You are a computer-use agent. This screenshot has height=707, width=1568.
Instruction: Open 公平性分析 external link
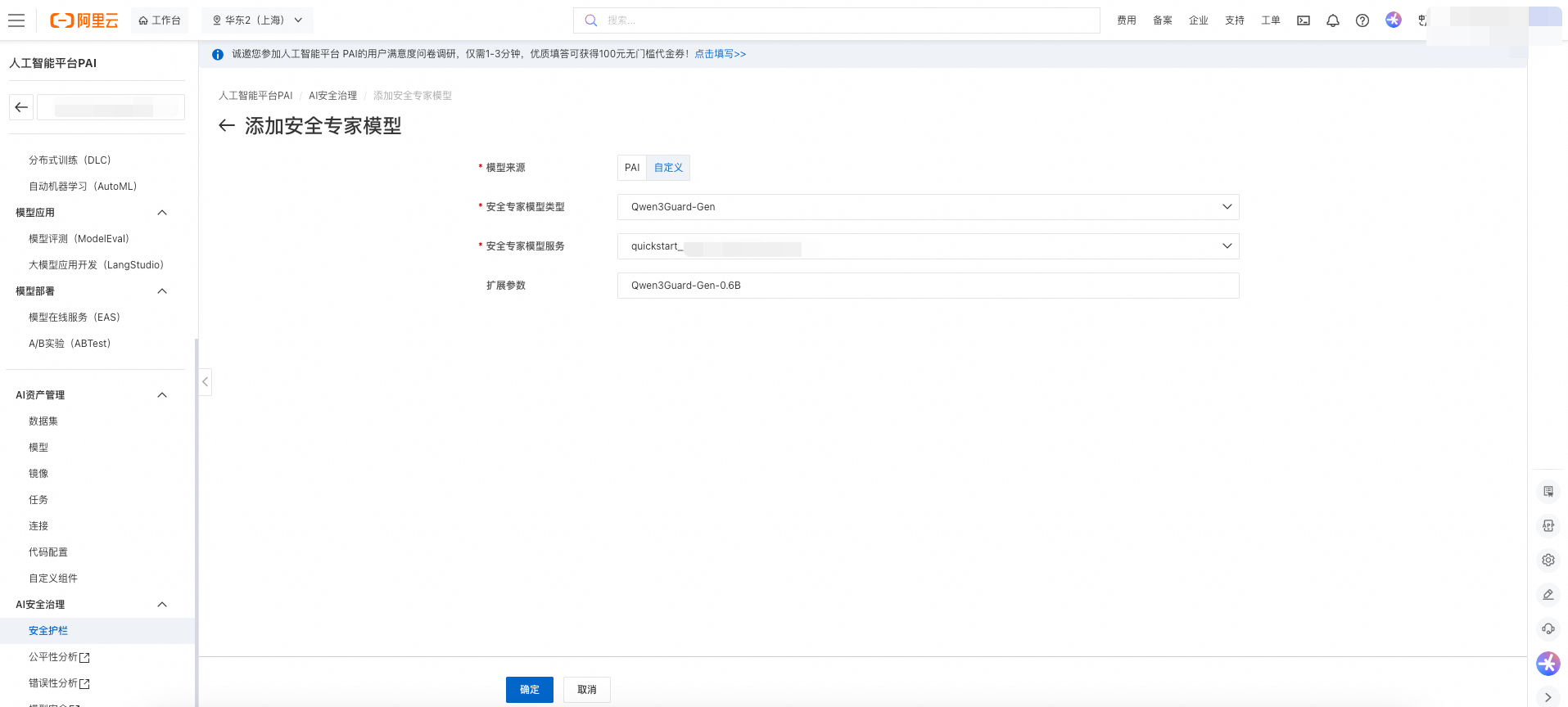(59, 657)
